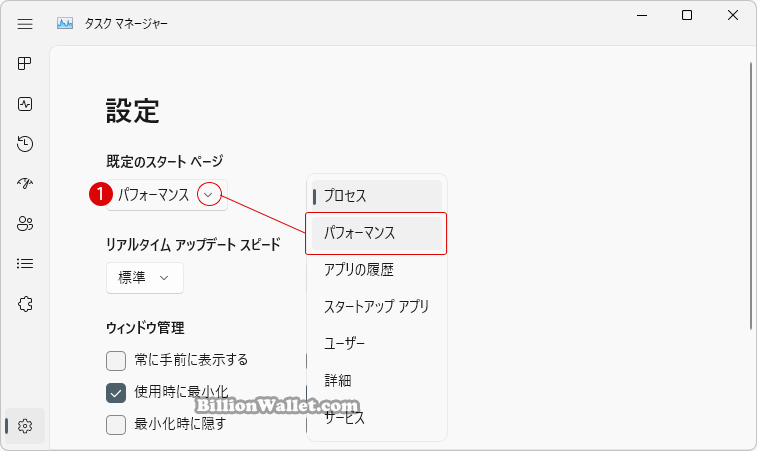The height and width of the screenshot is (451, 757).
Task: Uncheck the 使用時に最小化 checkbox
Action: tap(116, 393)
